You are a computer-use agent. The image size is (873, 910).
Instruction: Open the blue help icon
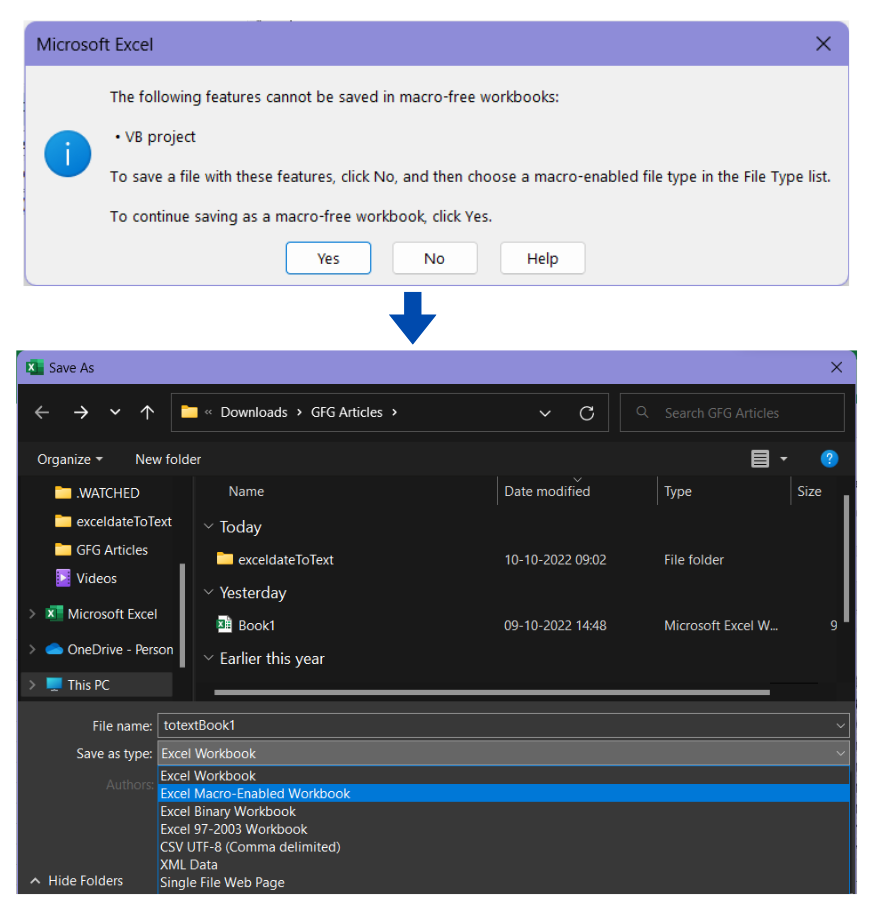point(829,459)
